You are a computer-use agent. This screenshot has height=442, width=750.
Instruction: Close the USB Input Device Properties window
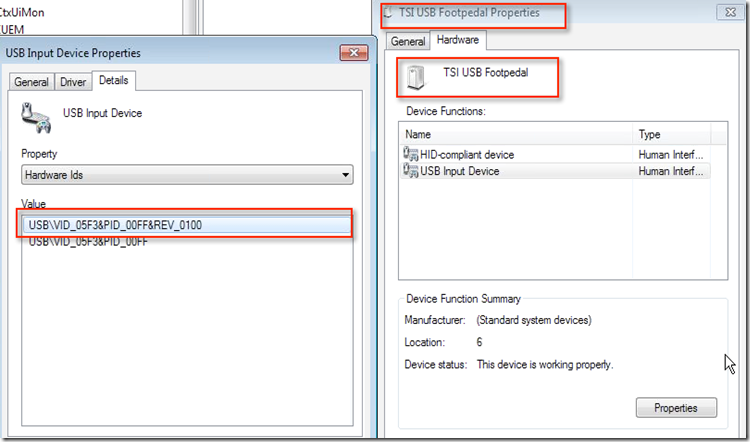coord(354,53)
